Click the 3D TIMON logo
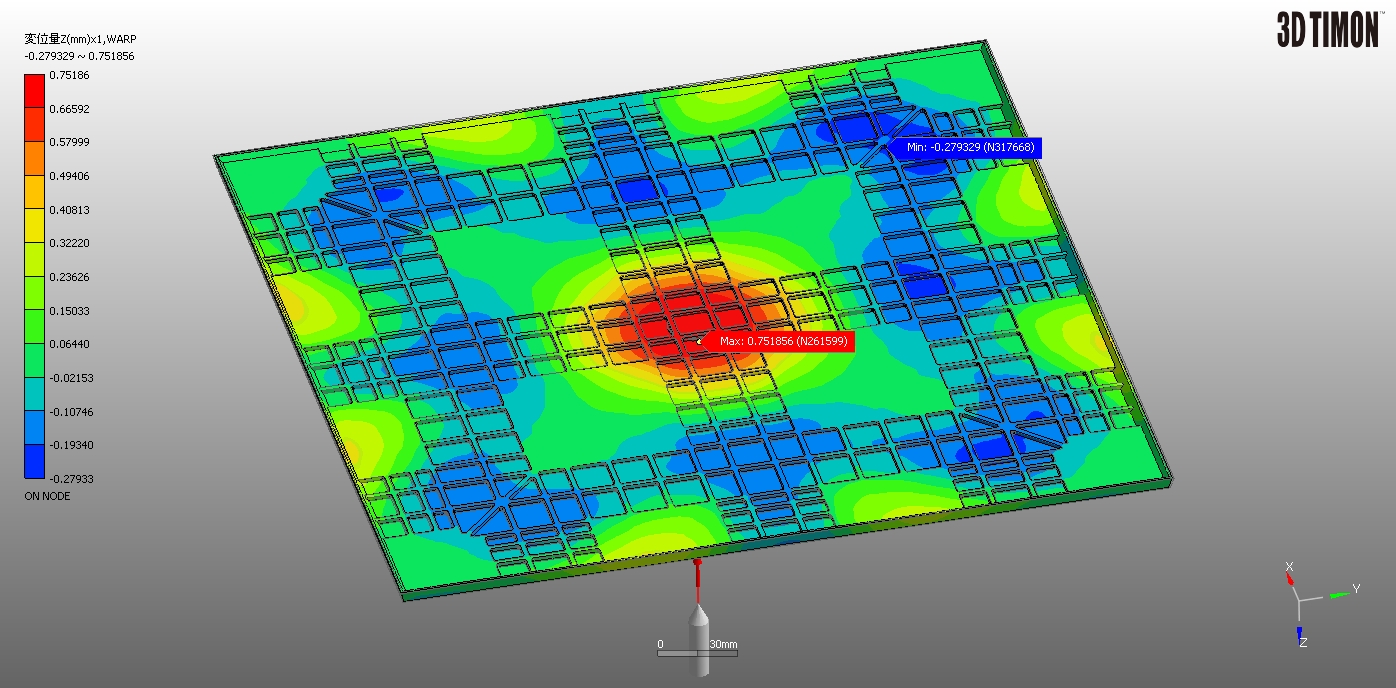The image size is (1396, 688). point(1327,30)
